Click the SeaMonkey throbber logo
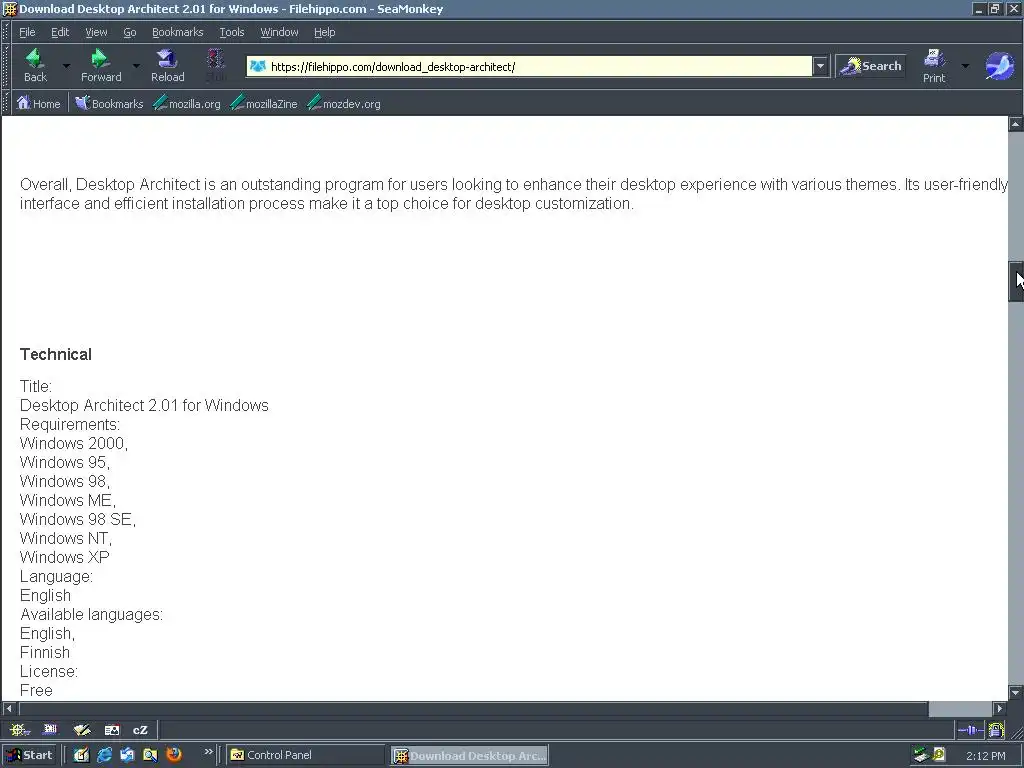Image resolution: width=1024 pixels, height=768 pixels. click(999, 66)
